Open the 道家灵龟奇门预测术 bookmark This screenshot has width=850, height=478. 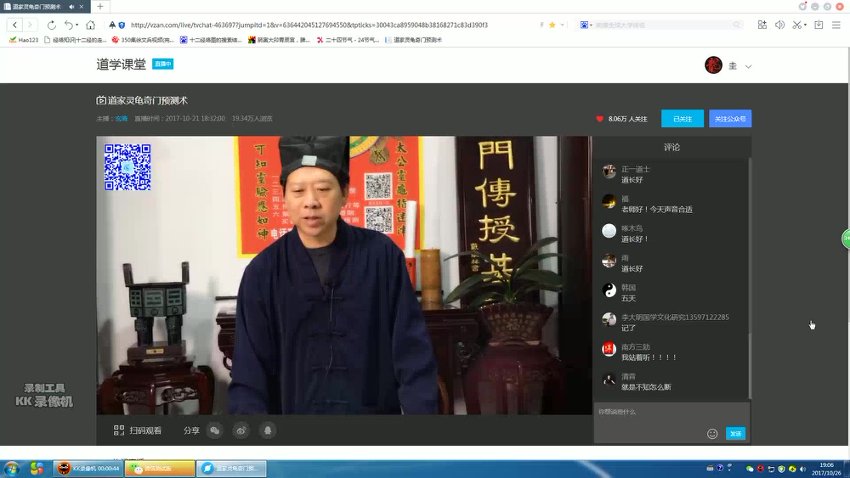coord(413,40)
